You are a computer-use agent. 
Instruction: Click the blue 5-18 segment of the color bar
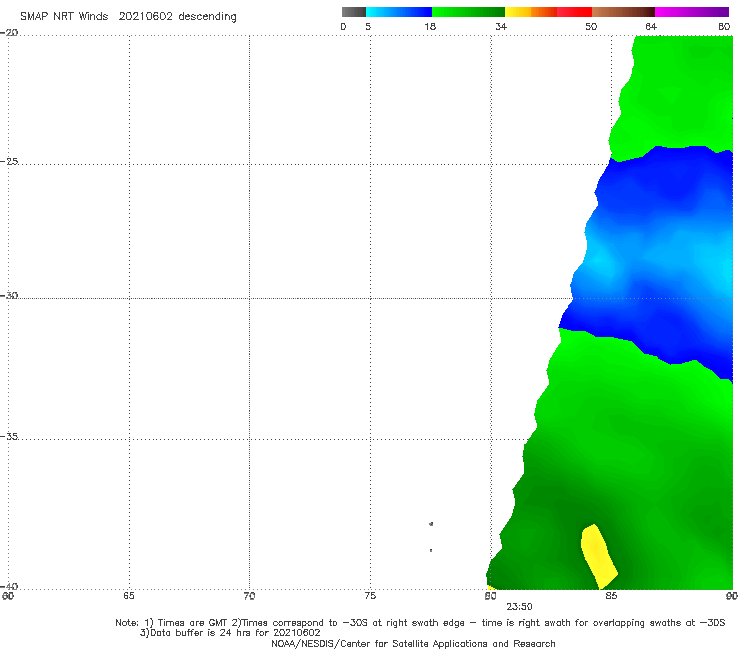coord(399,12)
